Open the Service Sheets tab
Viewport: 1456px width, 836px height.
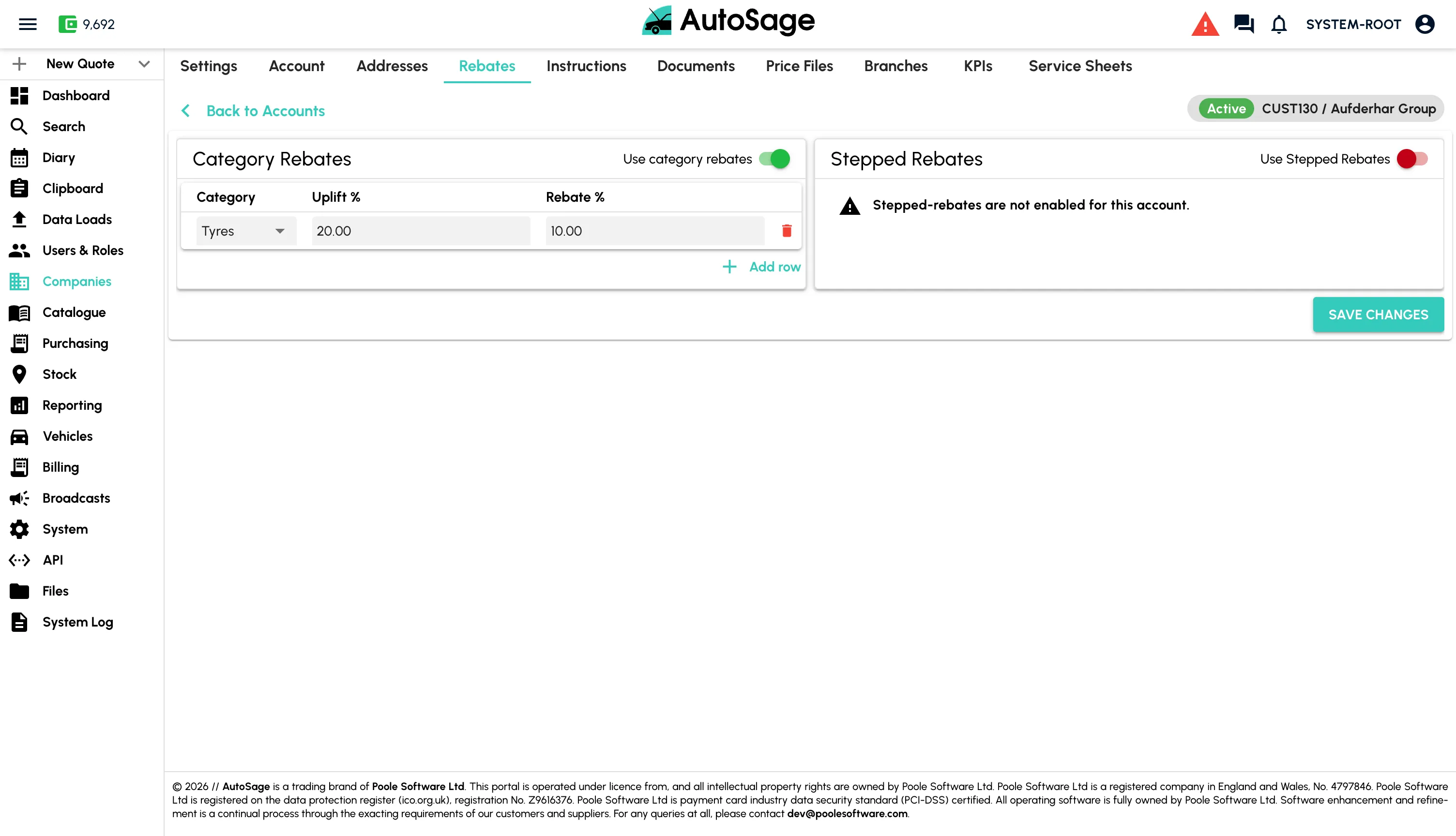click(x=1080, y=66)
